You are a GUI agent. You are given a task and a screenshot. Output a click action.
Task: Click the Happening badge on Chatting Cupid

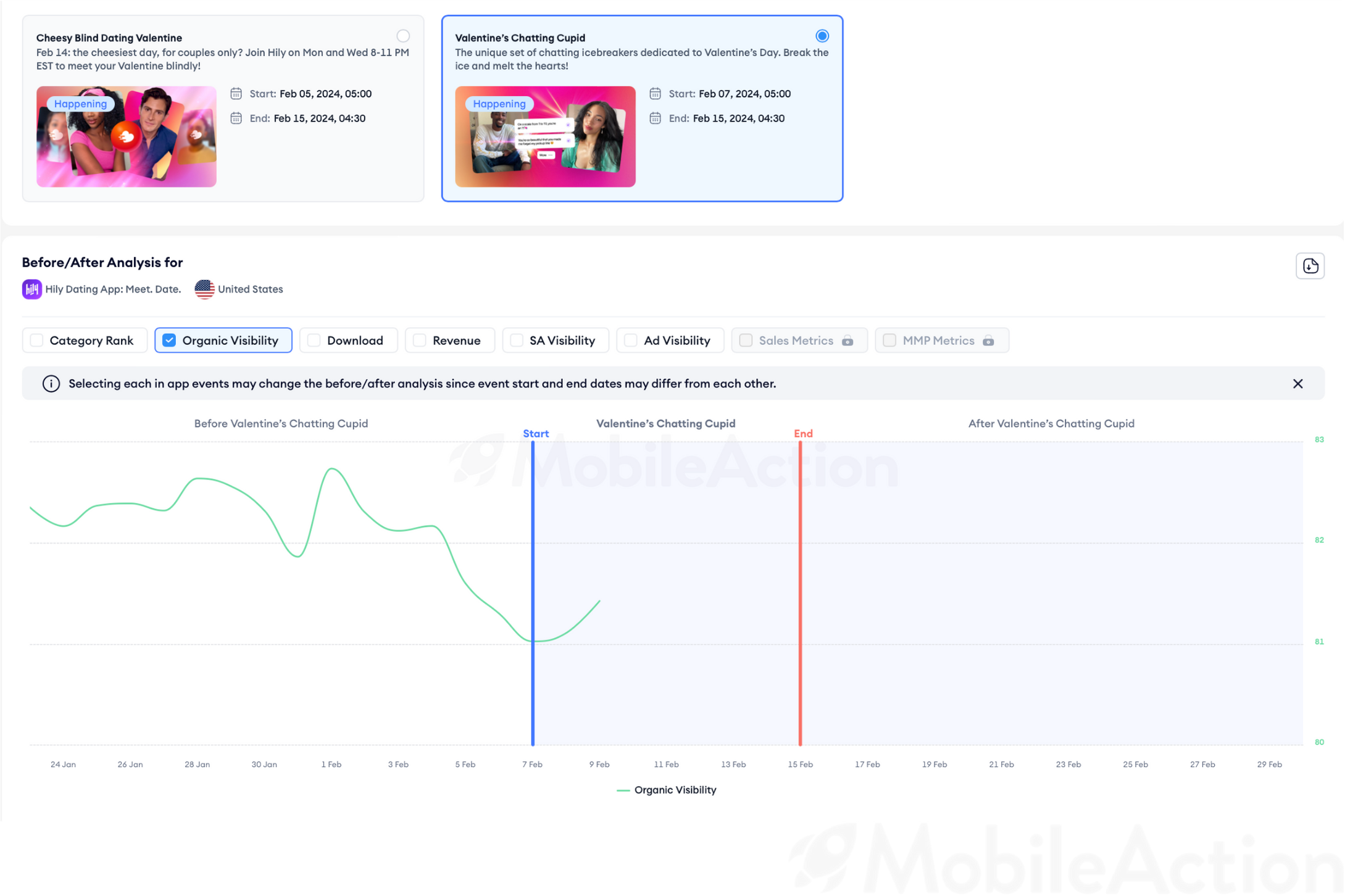499,104
